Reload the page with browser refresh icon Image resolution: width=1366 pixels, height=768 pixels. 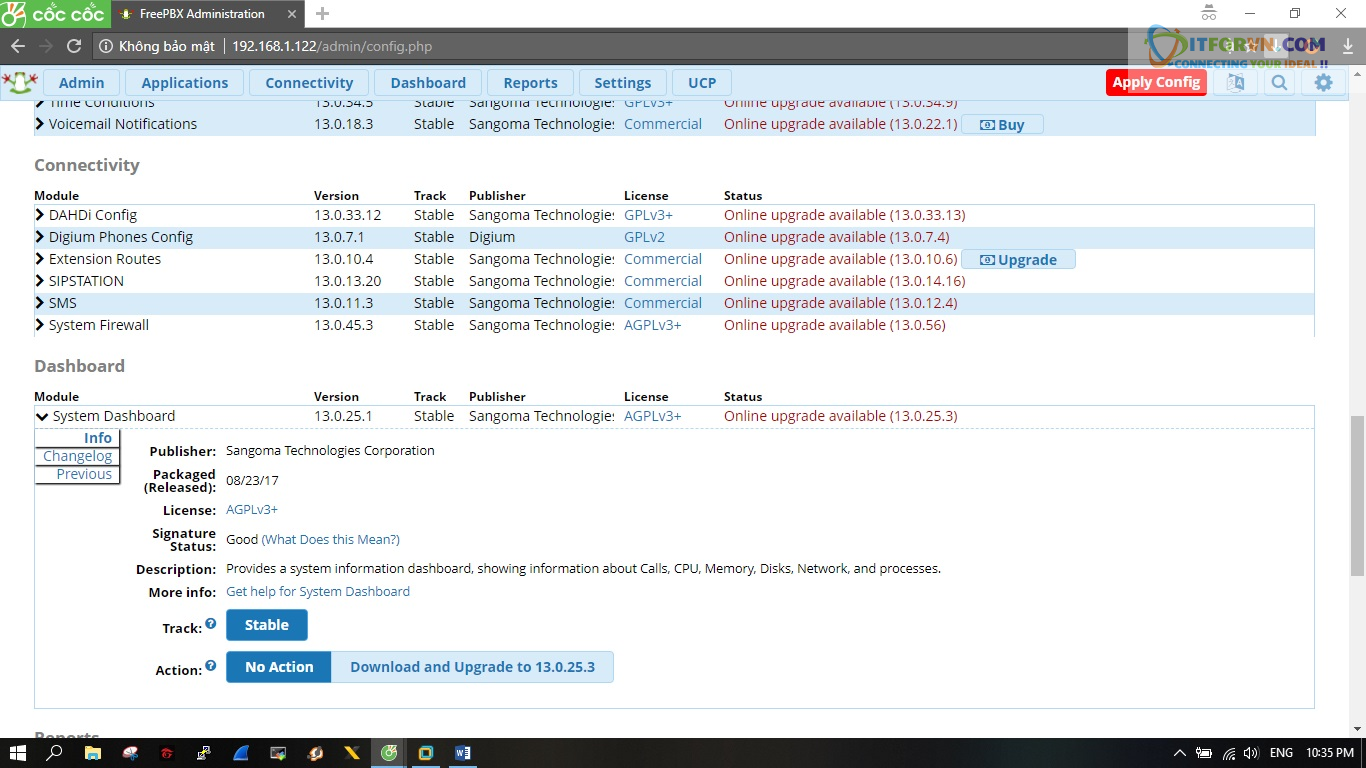pos(74,46)
